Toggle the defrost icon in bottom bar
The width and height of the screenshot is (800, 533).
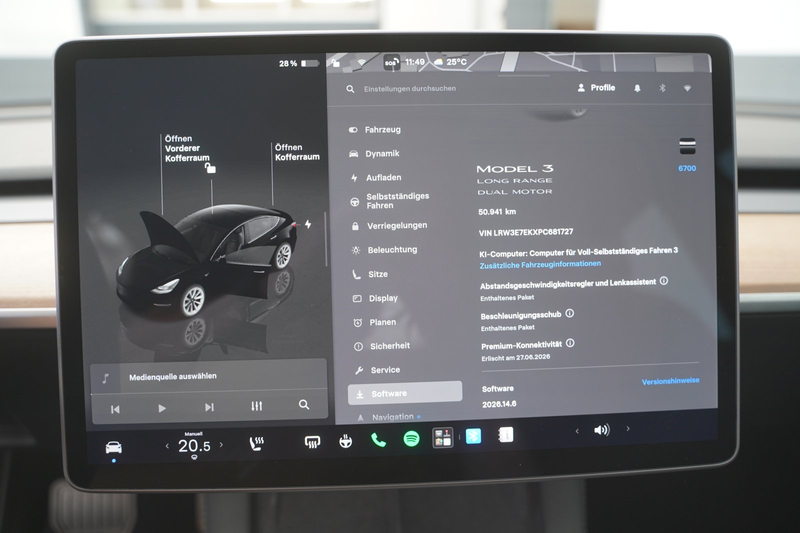pyautogui.click(x=312, y=442)
